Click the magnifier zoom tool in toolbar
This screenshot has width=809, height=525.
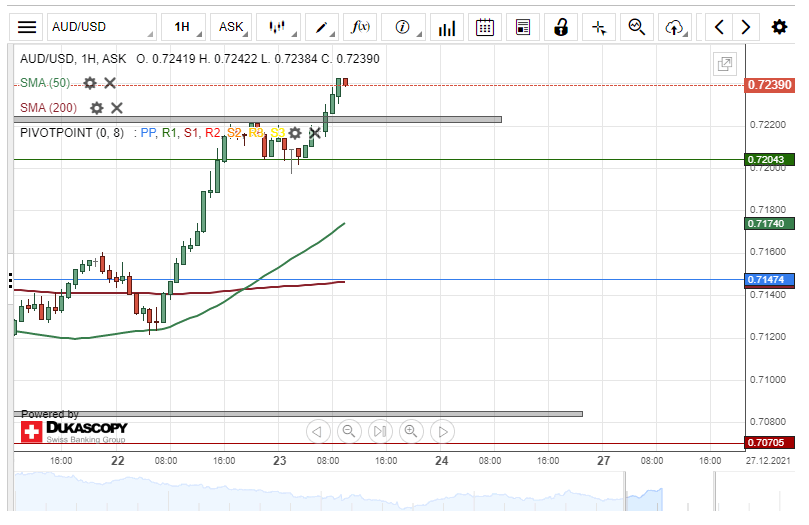tap(635, 27)
